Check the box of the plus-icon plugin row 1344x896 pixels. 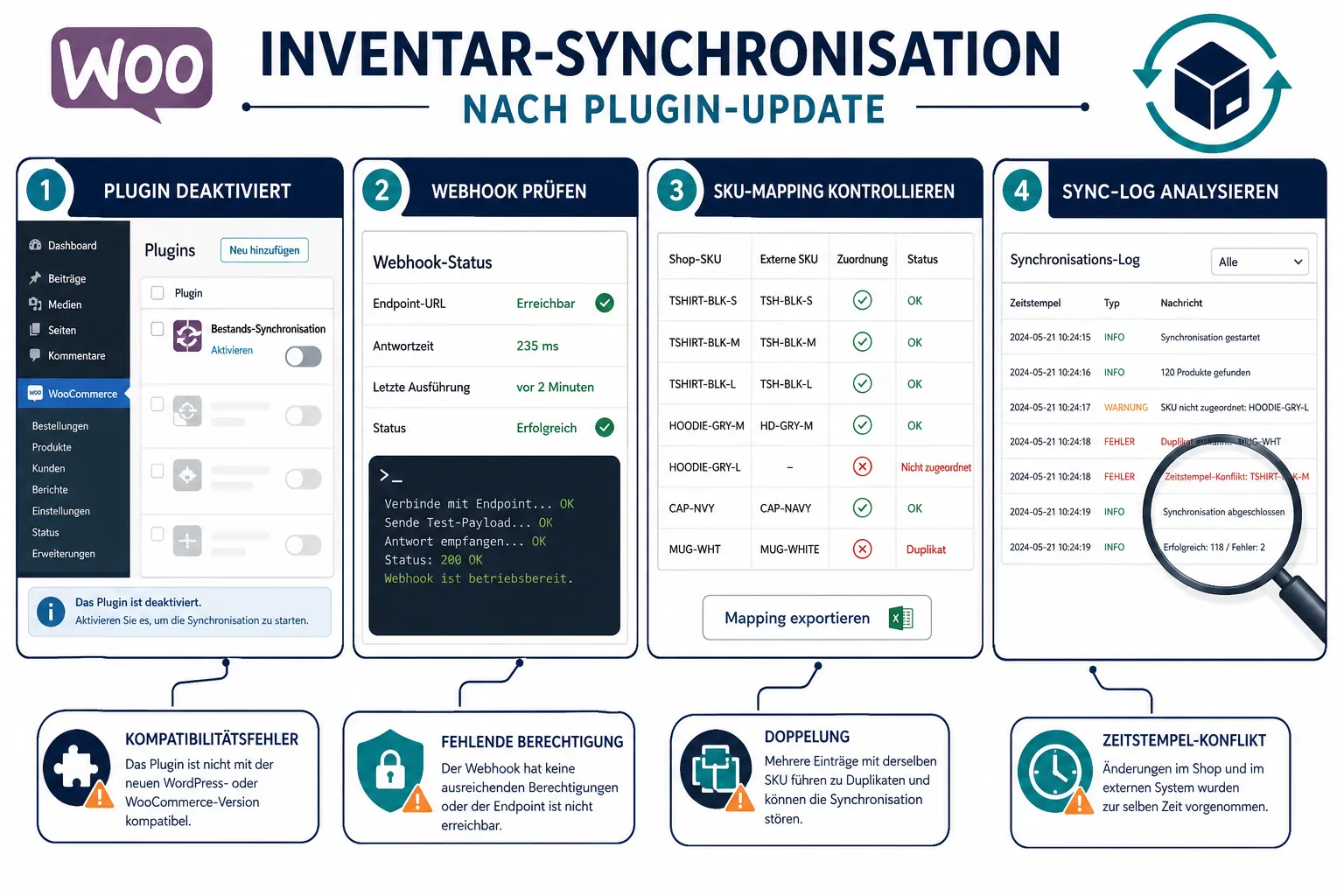click(x=157, y=534)
